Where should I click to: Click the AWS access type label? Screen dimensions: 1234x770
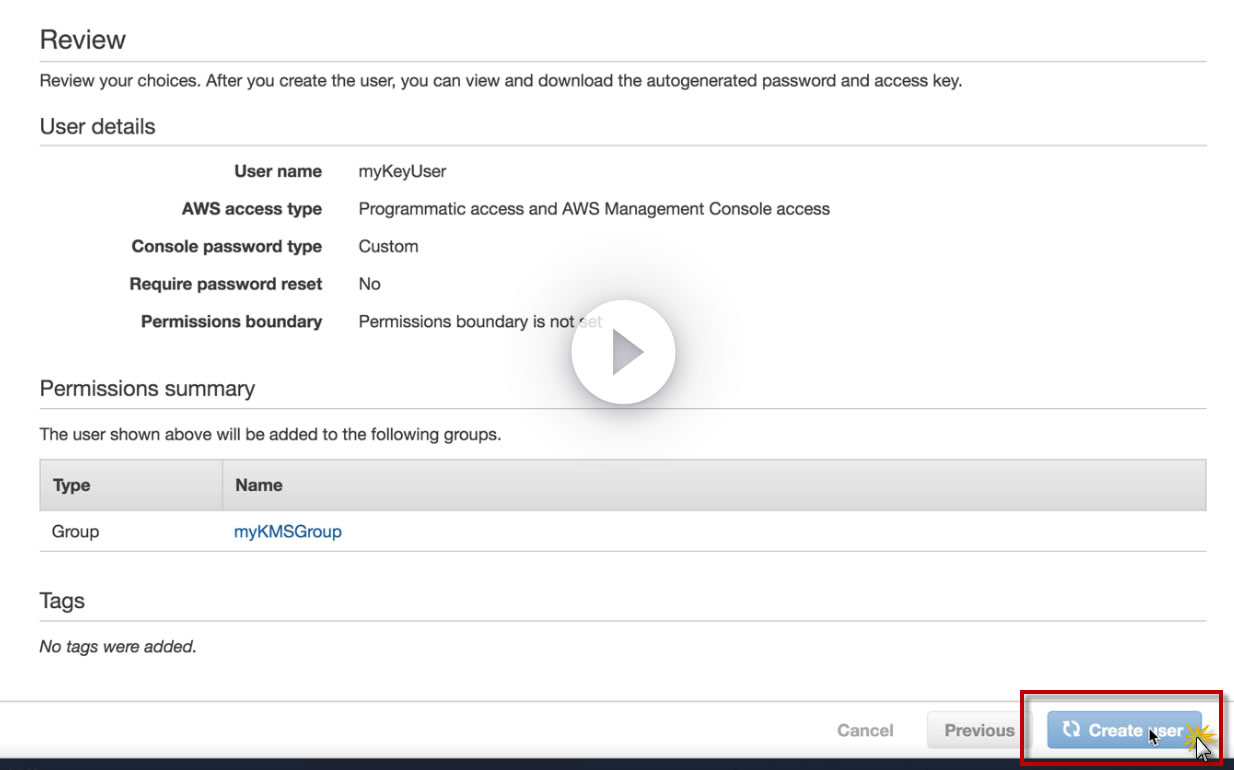[x=252, y=209]
